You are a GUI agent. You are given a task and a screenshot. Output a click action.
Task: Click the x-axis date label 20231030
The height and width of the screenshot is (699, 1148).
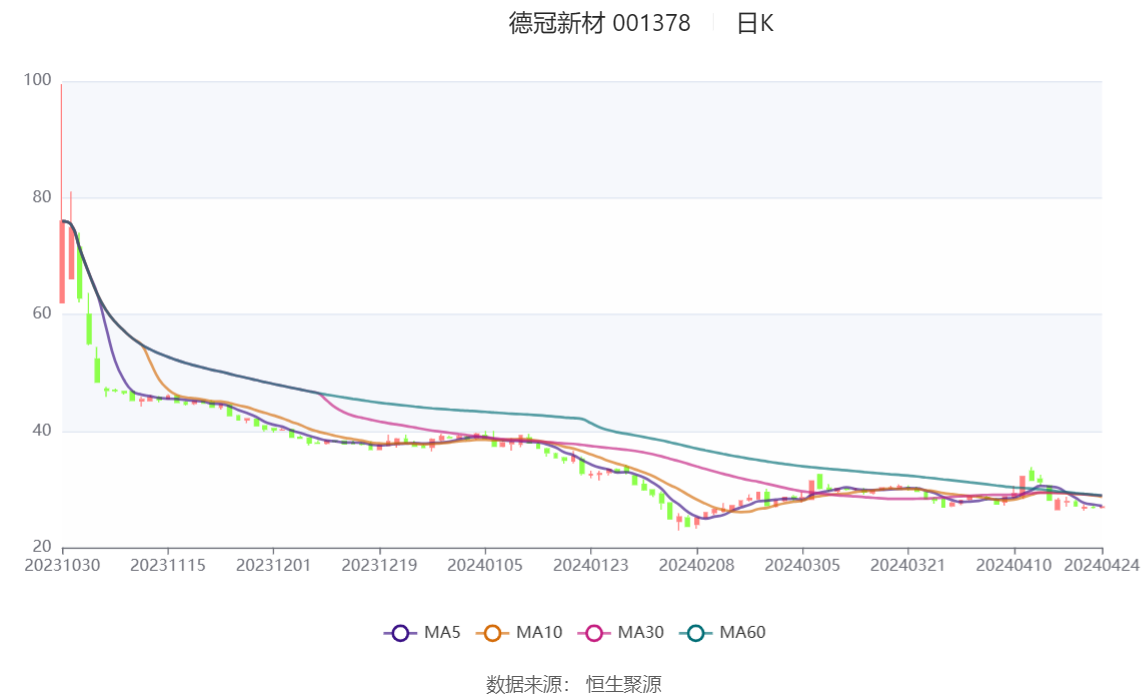[62, 566]
